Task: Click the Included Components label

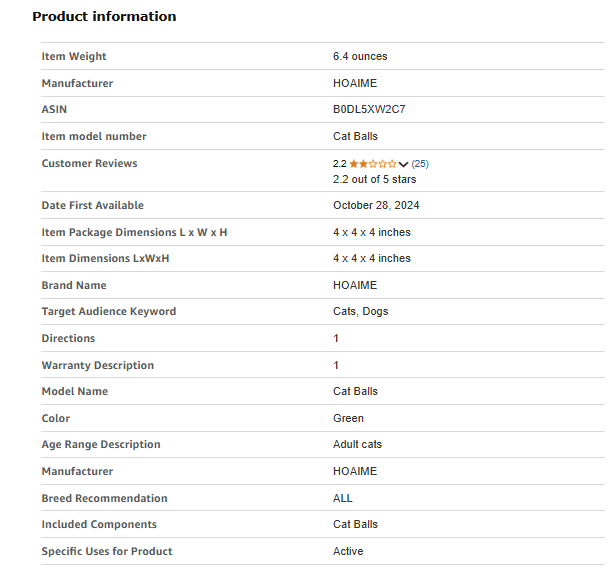Action: tap(99, 525)
